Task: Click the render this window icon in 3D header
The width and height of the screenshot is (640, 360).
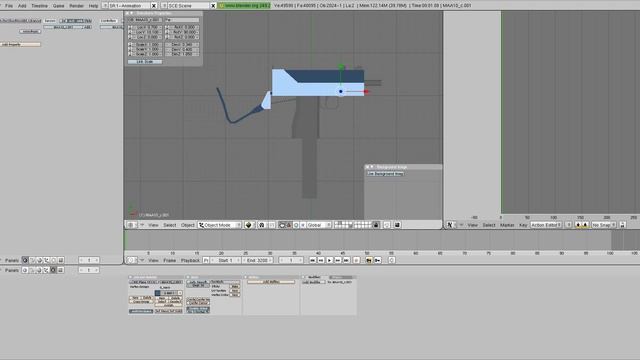Action: point(397,225)
